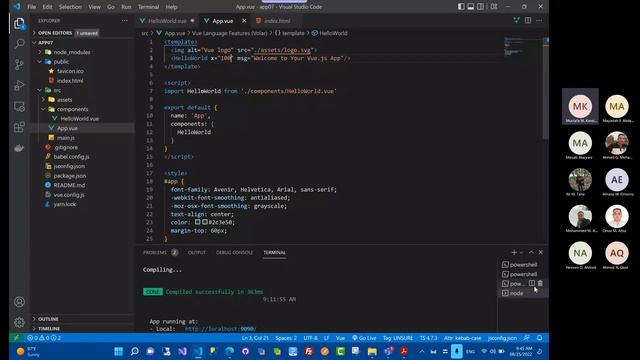Open the Docker view icon
Screen dimensions: 640x360
19,148
